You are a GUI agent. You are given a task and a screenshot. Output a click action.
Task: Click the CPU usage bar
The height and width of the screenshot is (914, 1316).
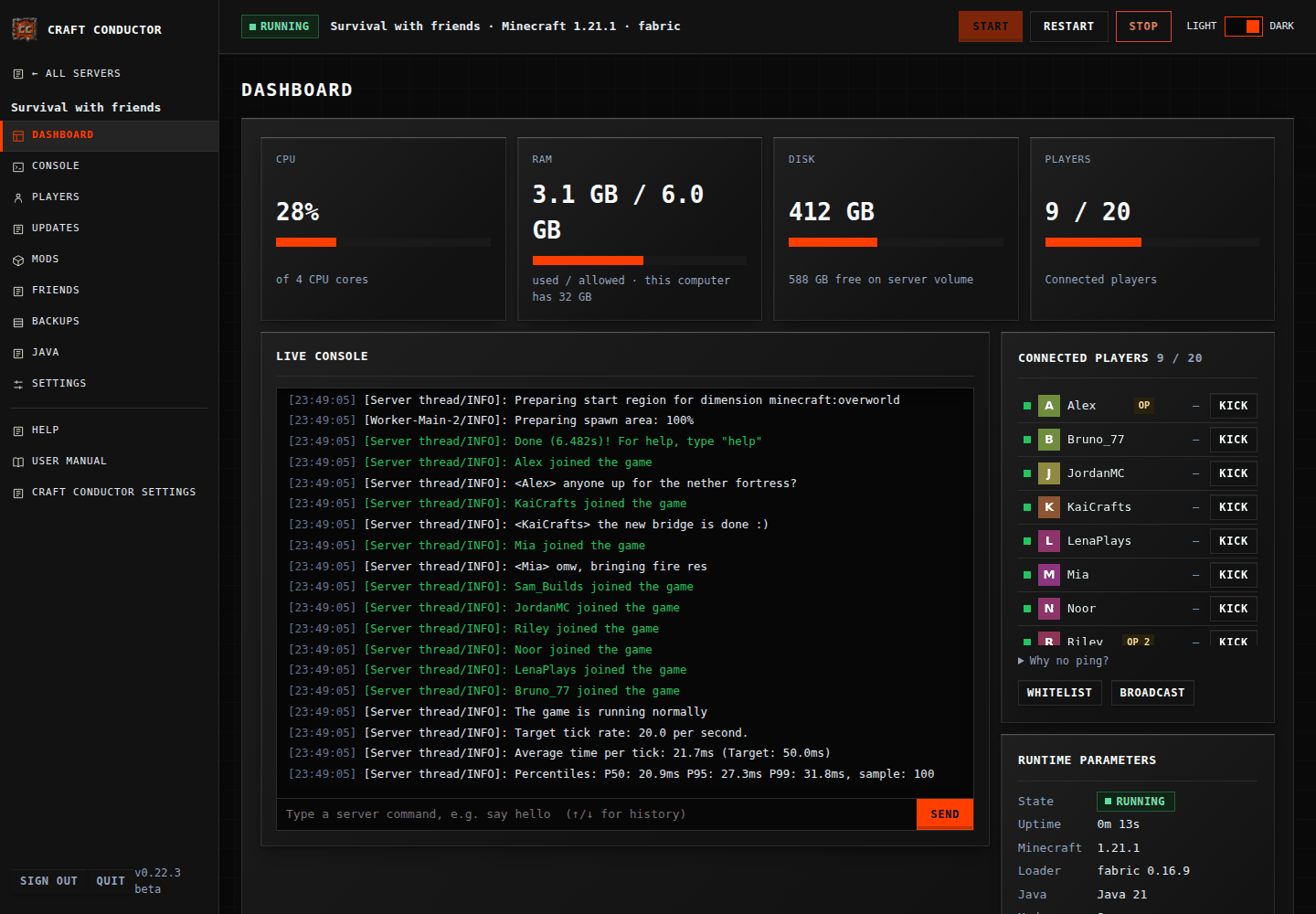[383, 242]
